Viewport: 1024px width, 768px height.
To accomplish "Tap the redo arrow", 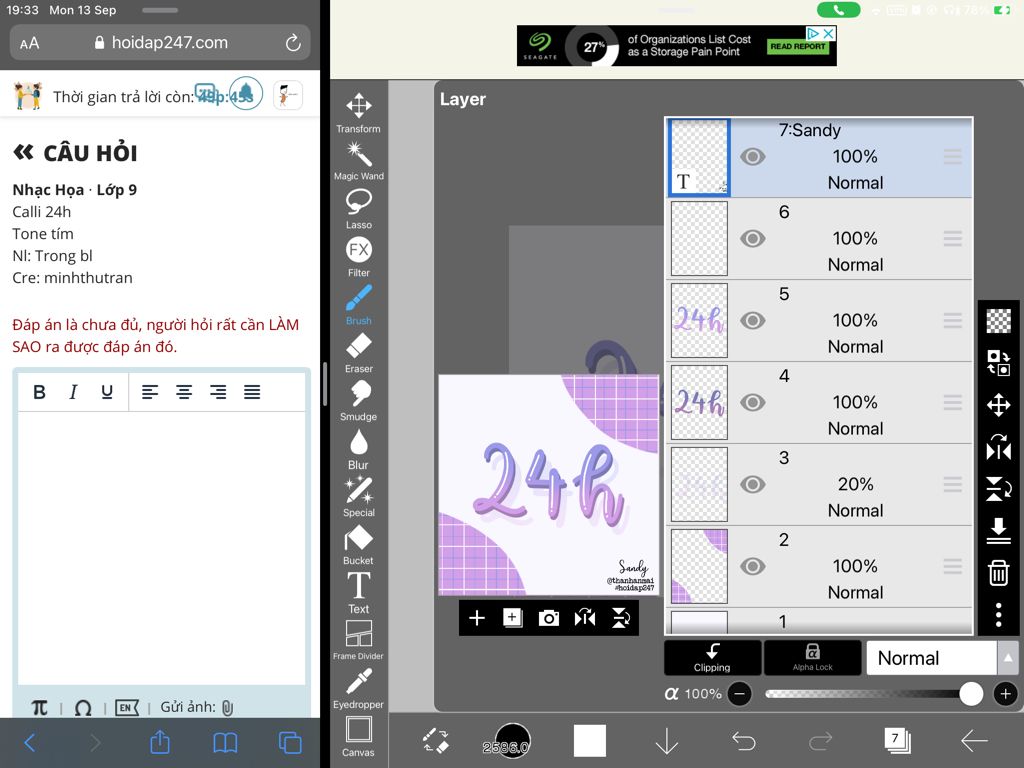I will 820,741.
